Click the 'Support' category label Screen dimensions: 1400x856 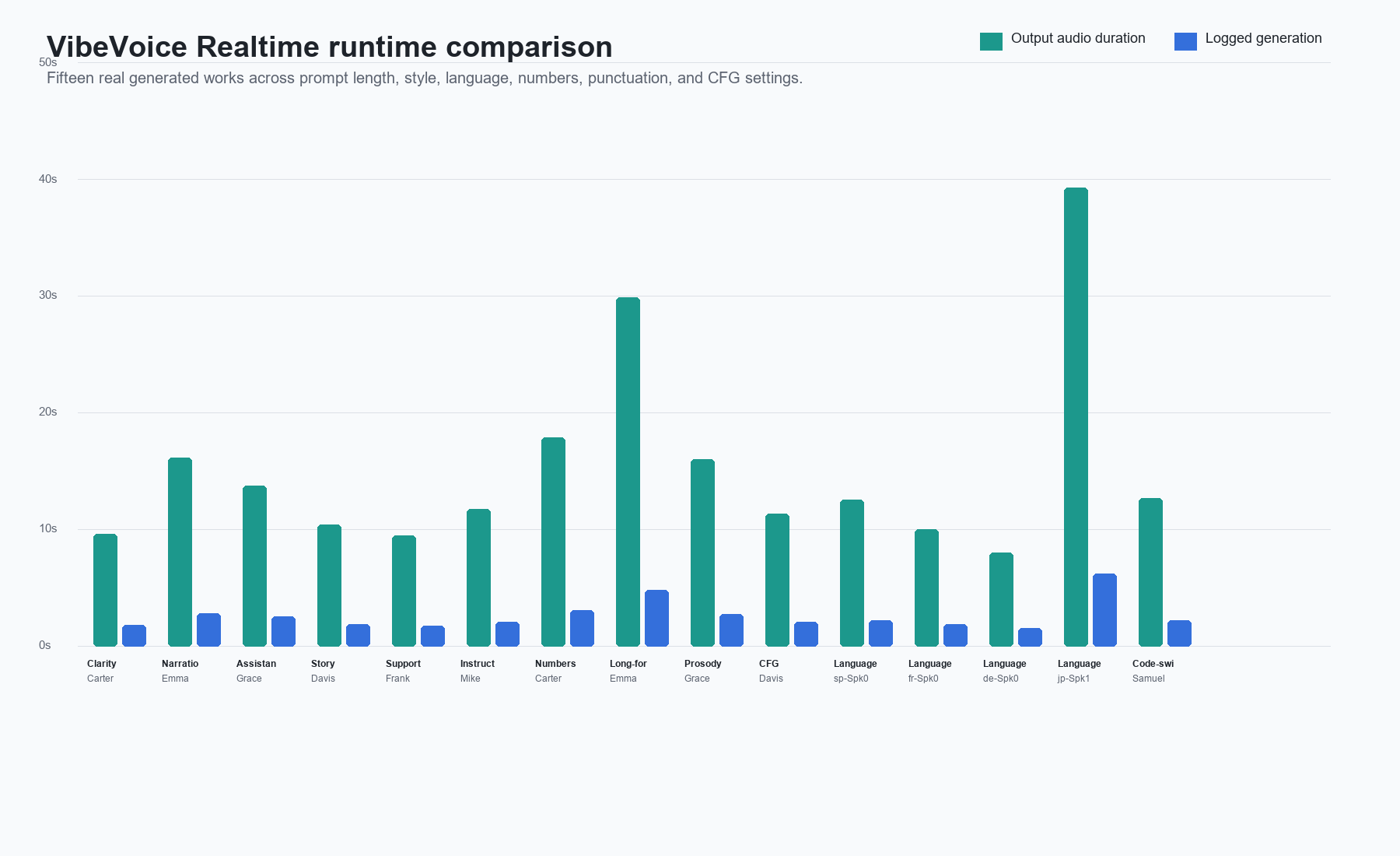pos(403,664)
